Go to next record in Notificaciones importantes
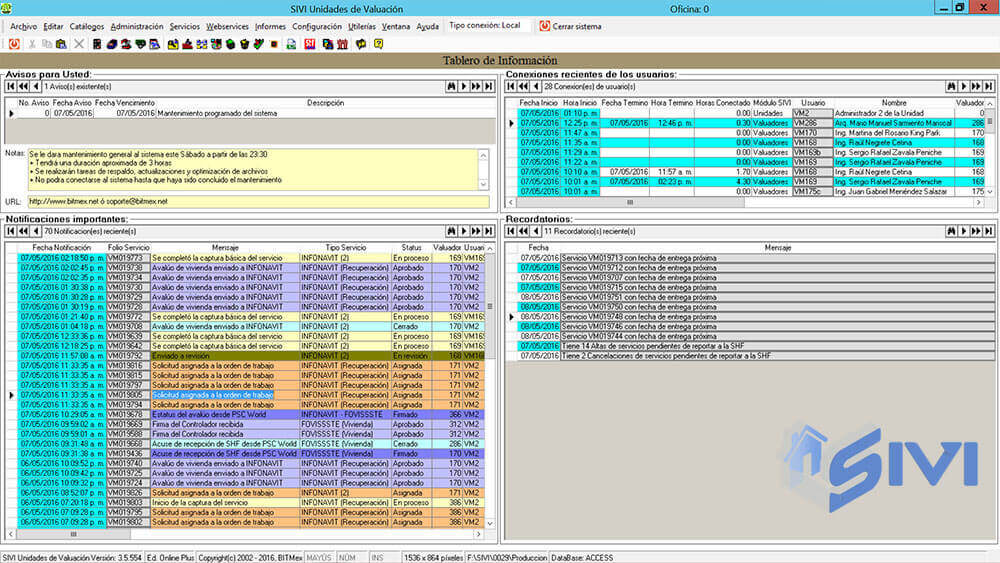This screenshot has width=1000, height=563. pyautogui.click(x=464, y=231)
